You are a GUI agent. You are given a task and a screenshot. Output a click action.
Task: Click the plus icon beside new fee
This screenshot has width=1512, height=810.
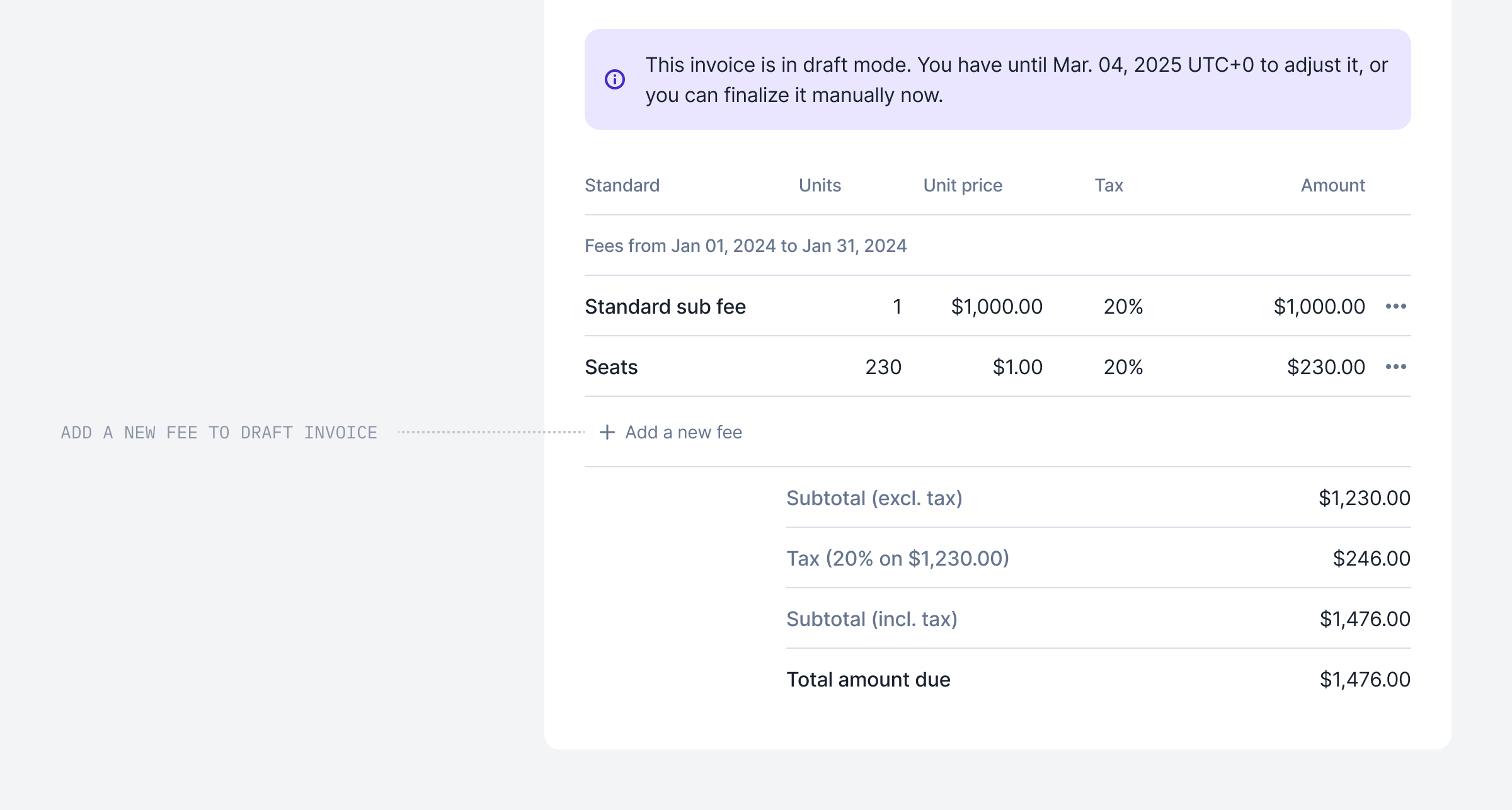[x=607, y=433]
